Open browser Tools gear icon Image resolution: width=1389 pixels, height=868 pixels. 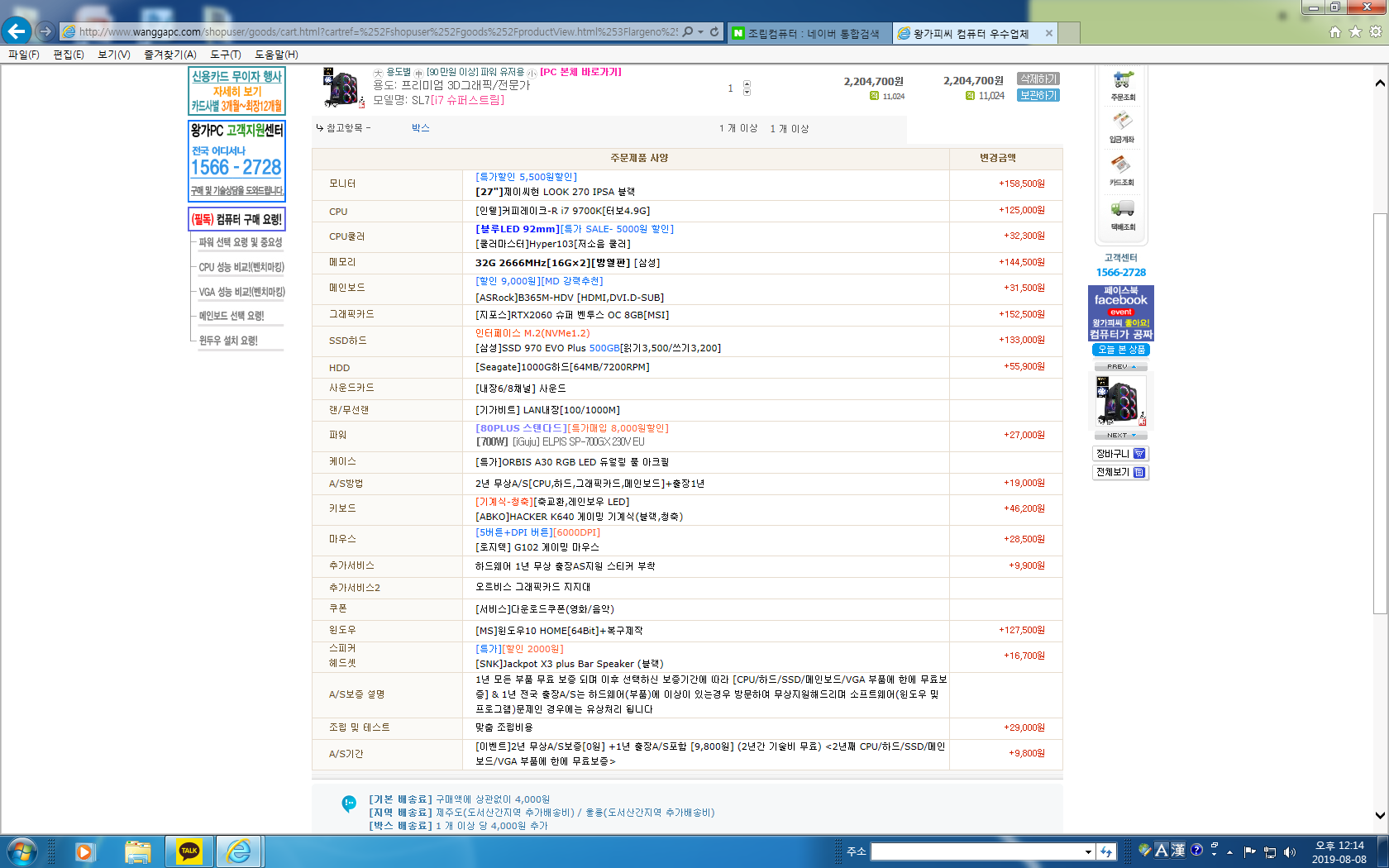coord(1376,32)
